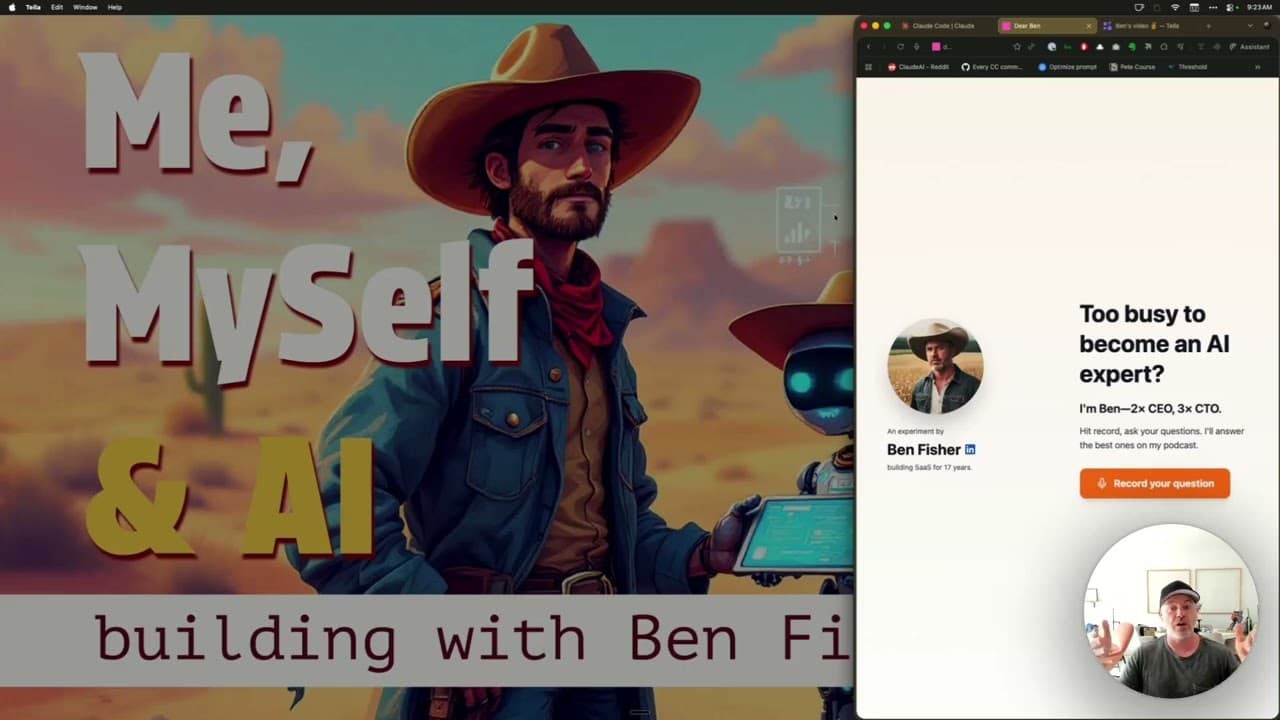Click Ben Fisher's cowboy profile photo

coord(935,367)
